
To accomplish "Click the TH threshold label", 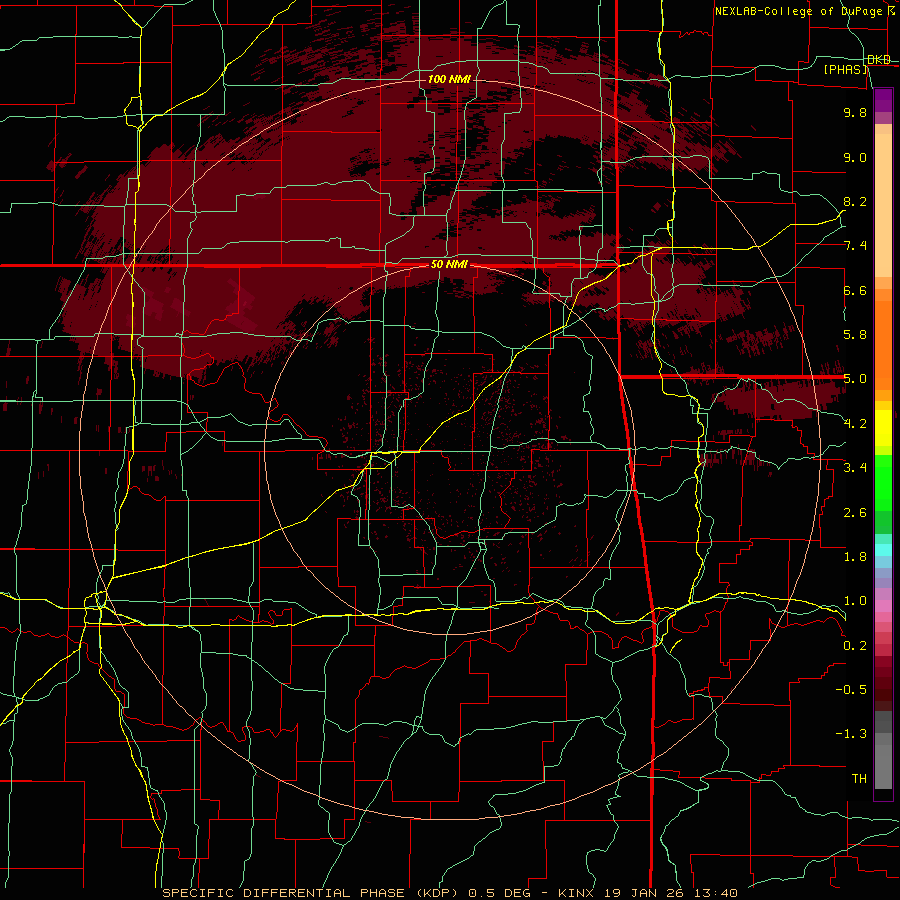I will coord(859,779).
